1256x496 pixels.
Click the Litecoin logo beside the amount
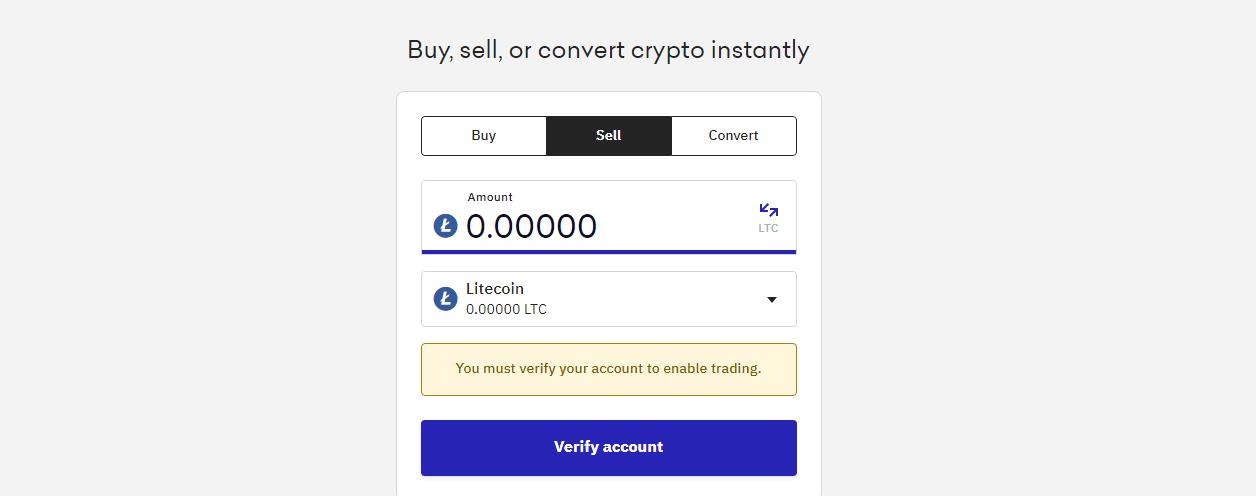(445, 226)
